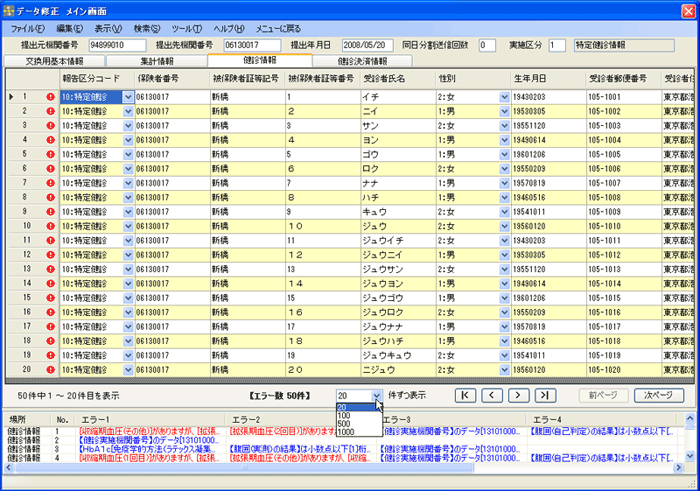The width and height of the screenshot is (700, 491).
Task: Open the 検索(S) menu
Action: click(146, 29)
